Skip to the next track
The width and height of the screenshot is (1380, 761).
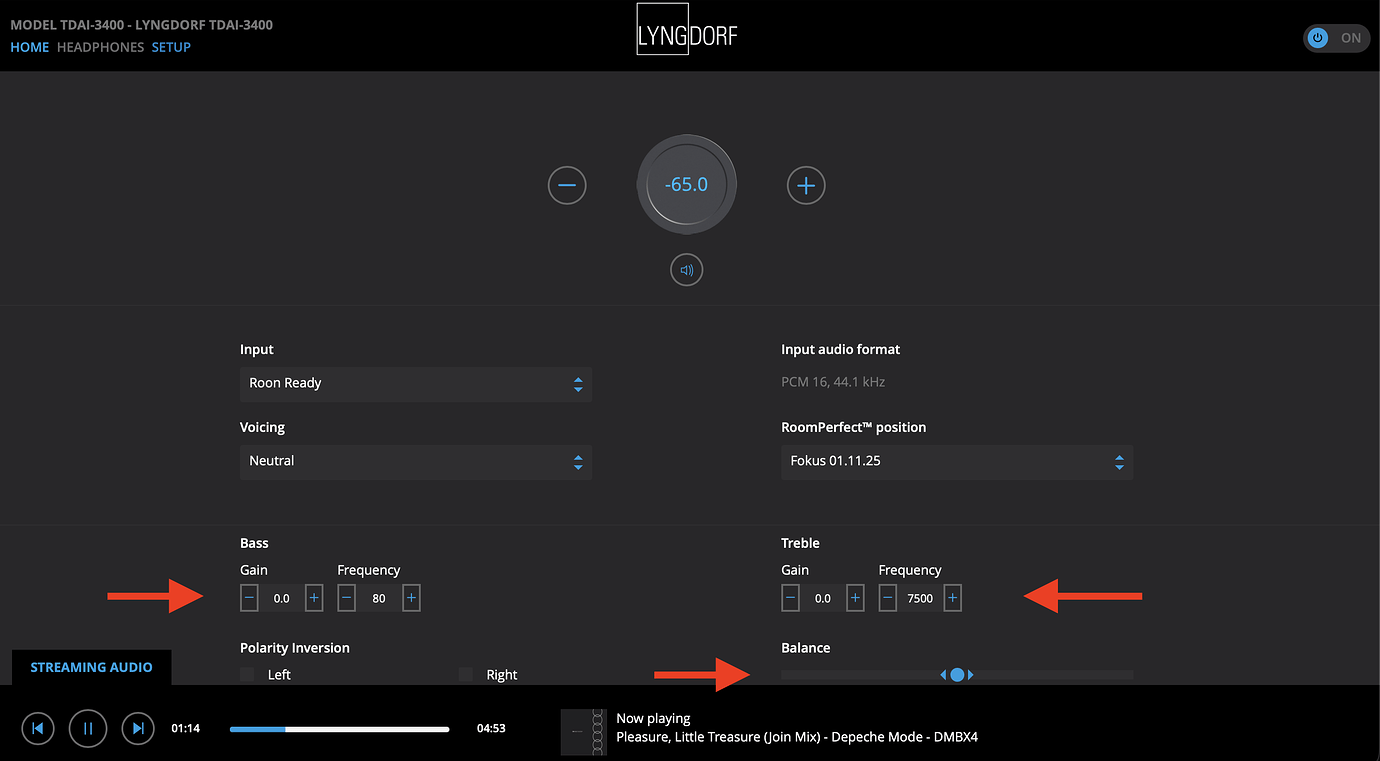(x=139, y=728)
